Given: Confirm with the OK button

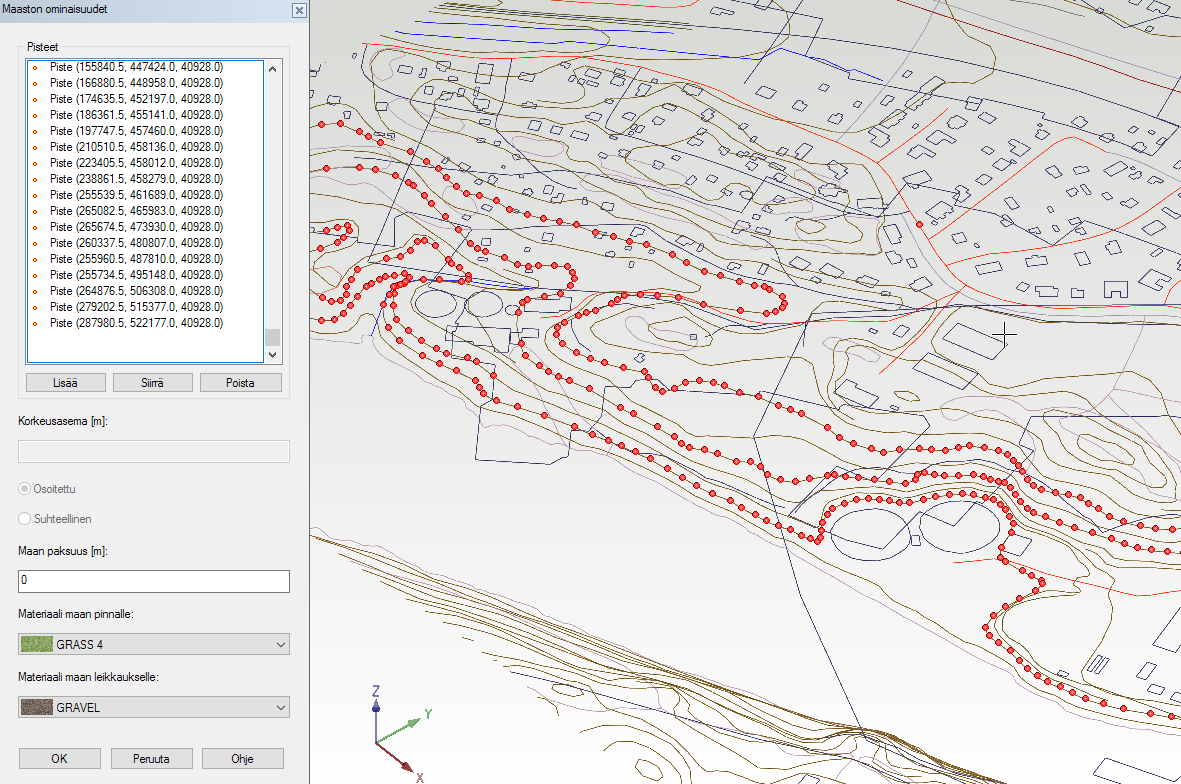Looking at the screenshot, I should 59,758.
